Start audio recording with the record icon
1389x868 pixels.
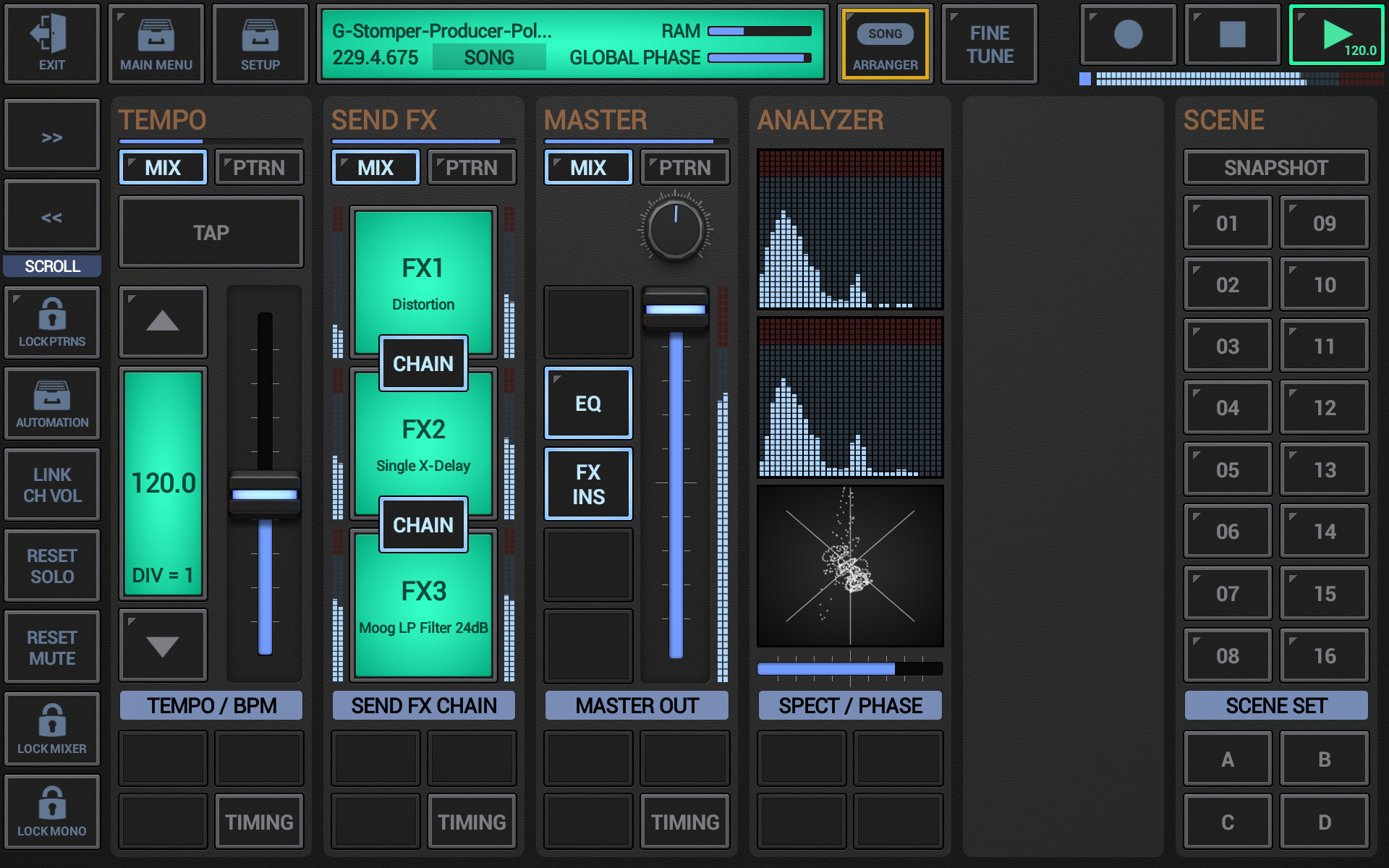(1126, 34)
